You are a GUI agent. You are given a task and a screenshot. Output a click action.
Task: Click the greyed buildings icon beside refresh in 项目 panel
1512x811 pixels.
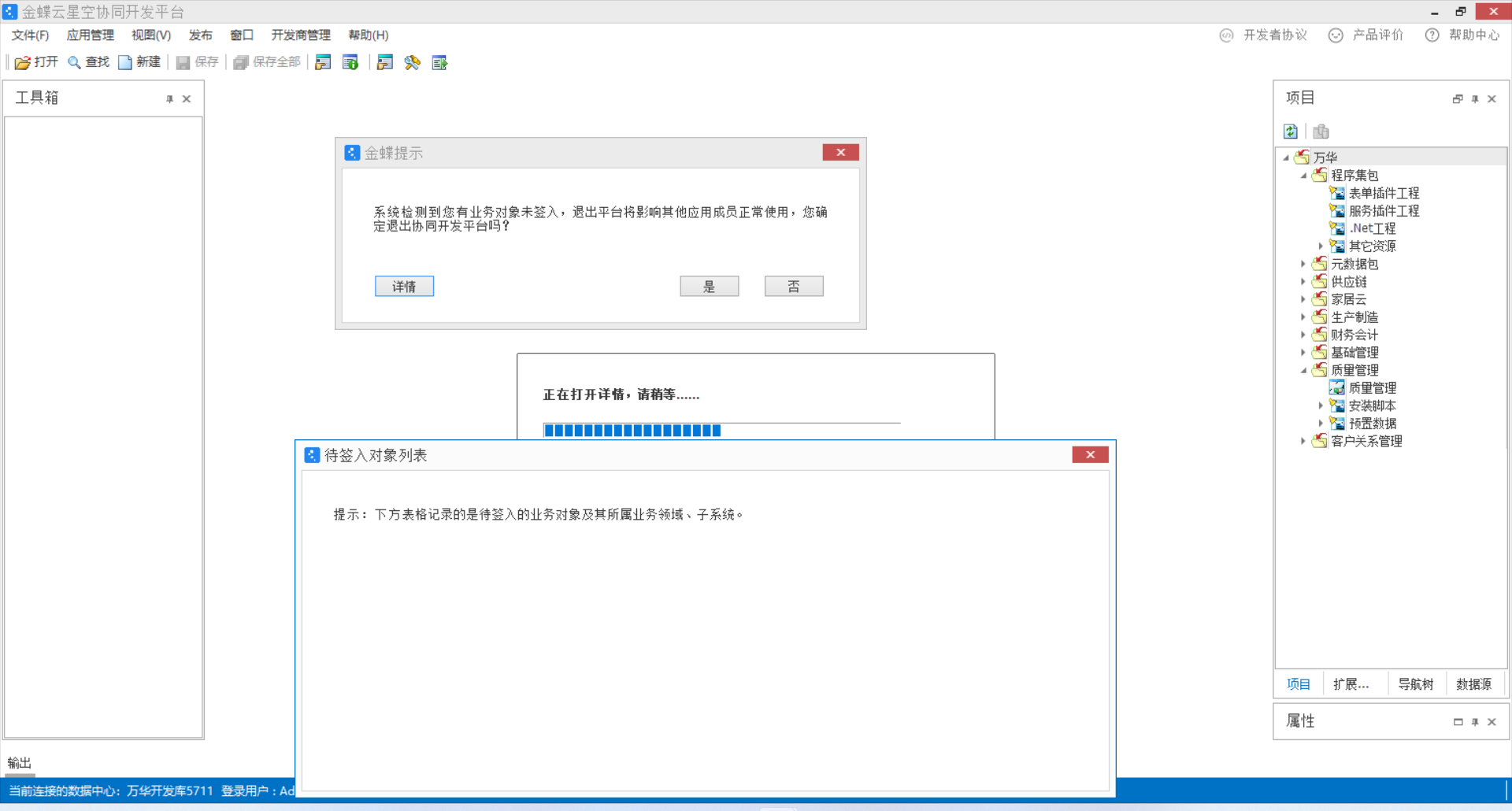pyautogui.click(x=1321, y=131)
